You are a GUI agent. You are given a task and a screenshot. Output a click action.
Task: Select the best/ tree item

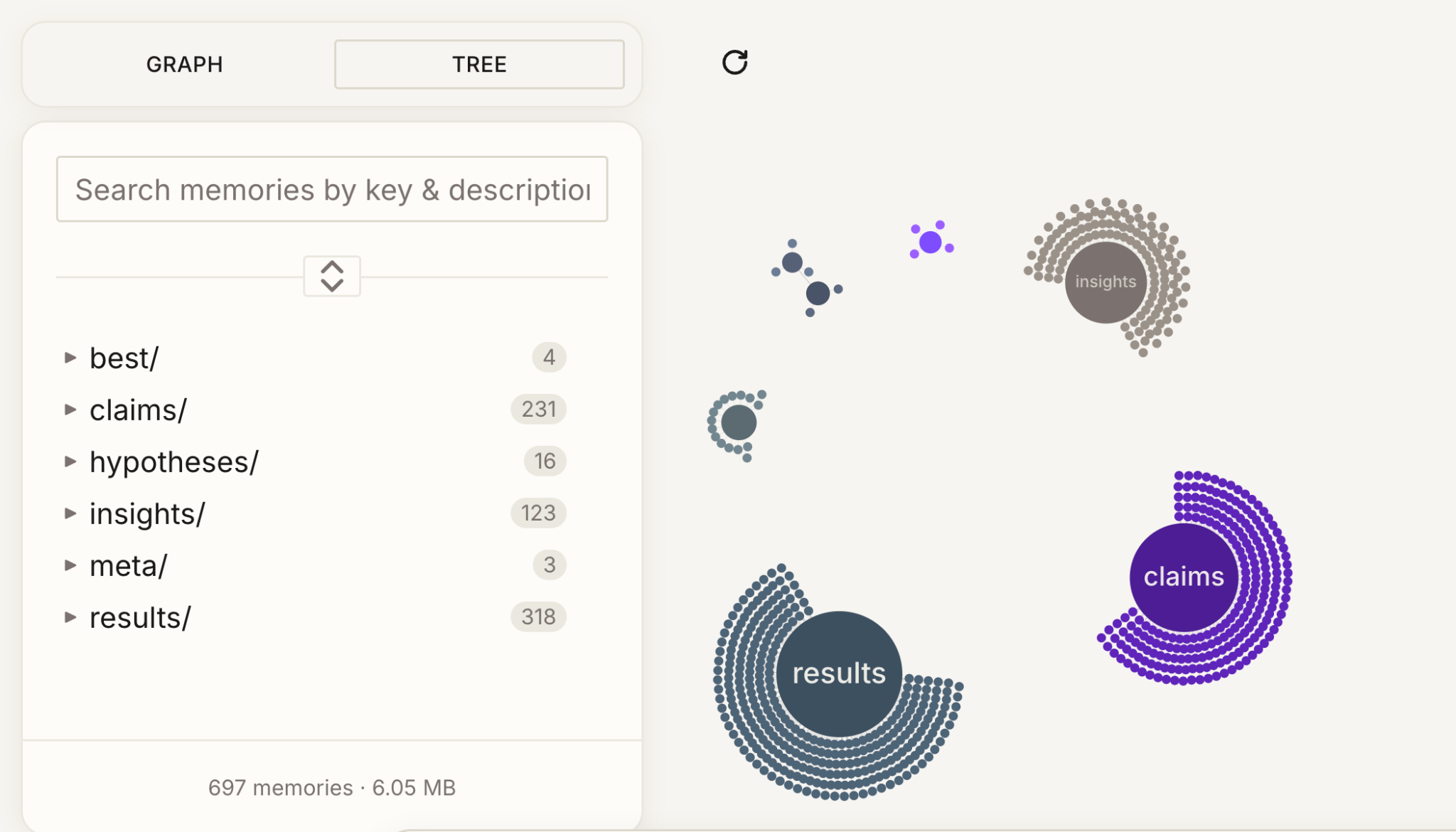click(124, 358)
